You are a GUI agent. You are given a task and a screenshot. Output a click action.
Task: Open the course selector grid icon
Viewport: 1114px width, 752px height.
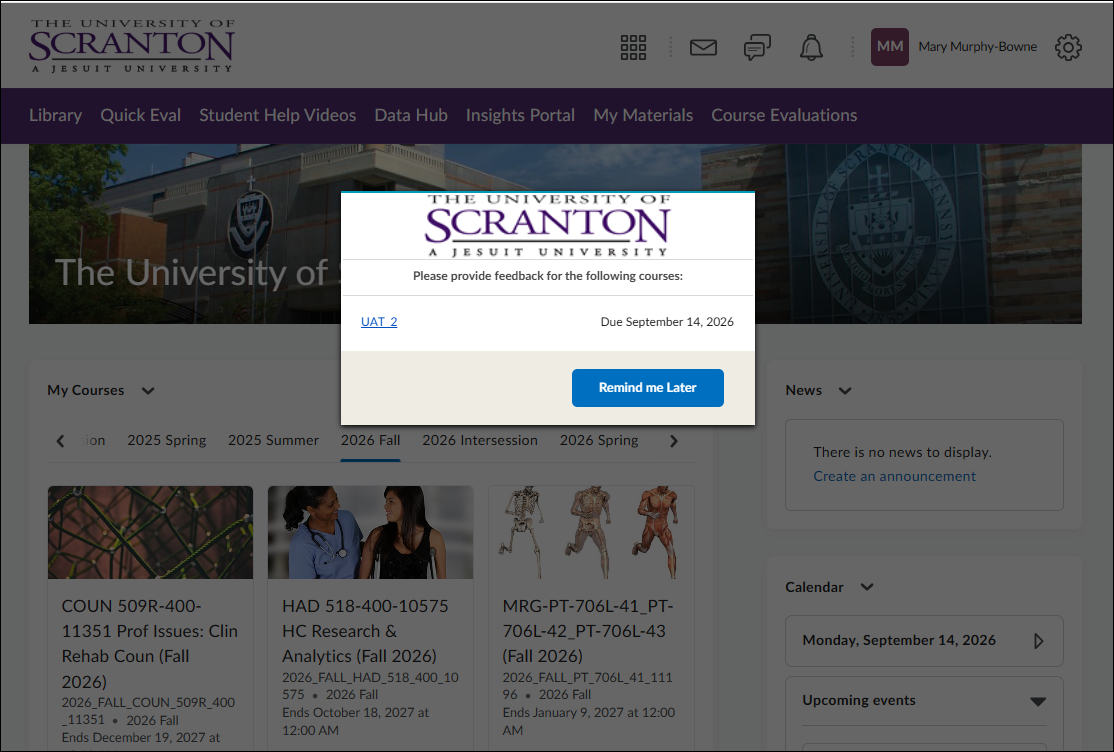coord(633,48)
